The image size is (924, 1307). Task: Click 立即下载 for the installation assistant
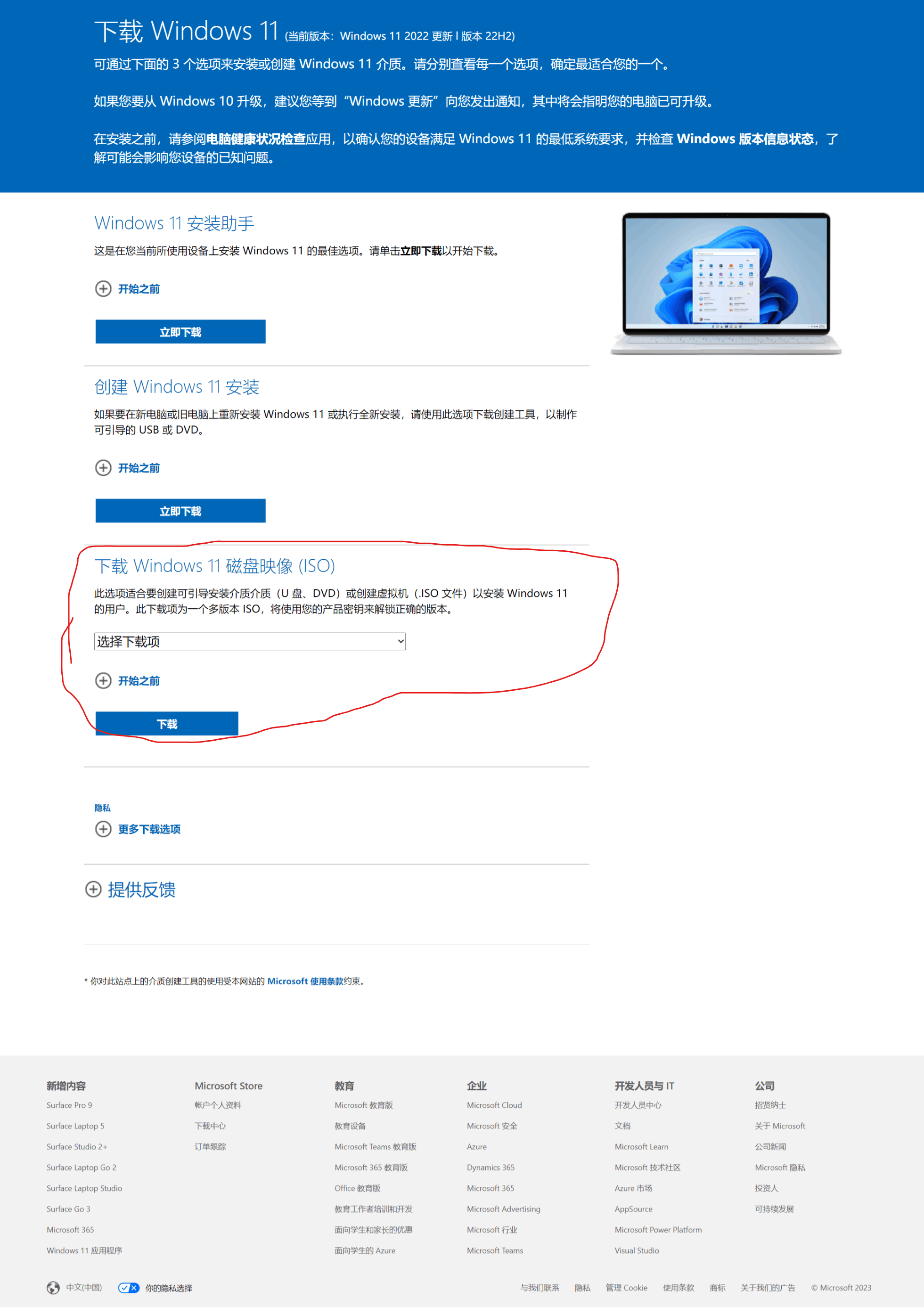(180, 332)
